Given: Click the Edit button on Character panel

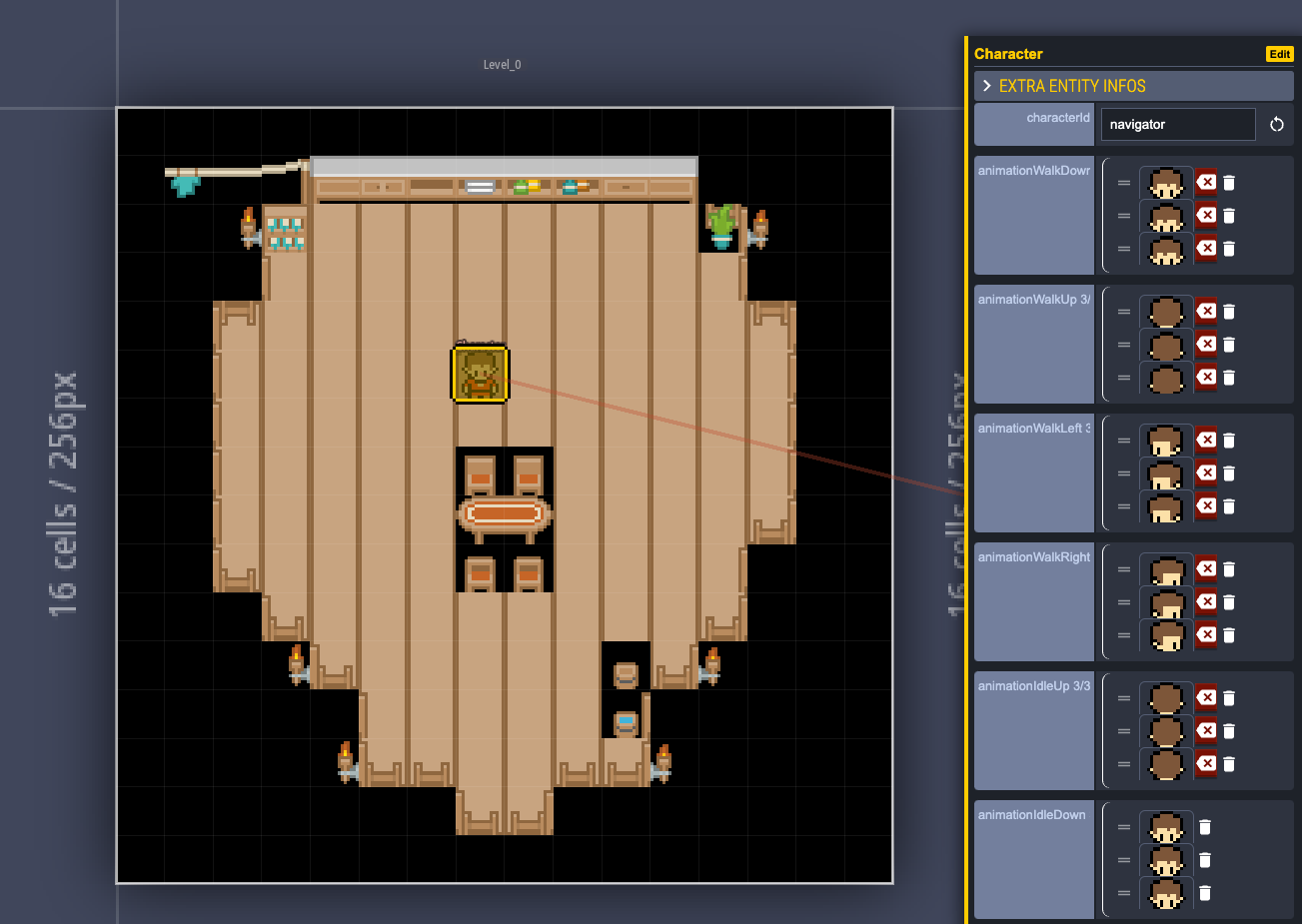Looking at the screenshot, I should point(1279,54).
